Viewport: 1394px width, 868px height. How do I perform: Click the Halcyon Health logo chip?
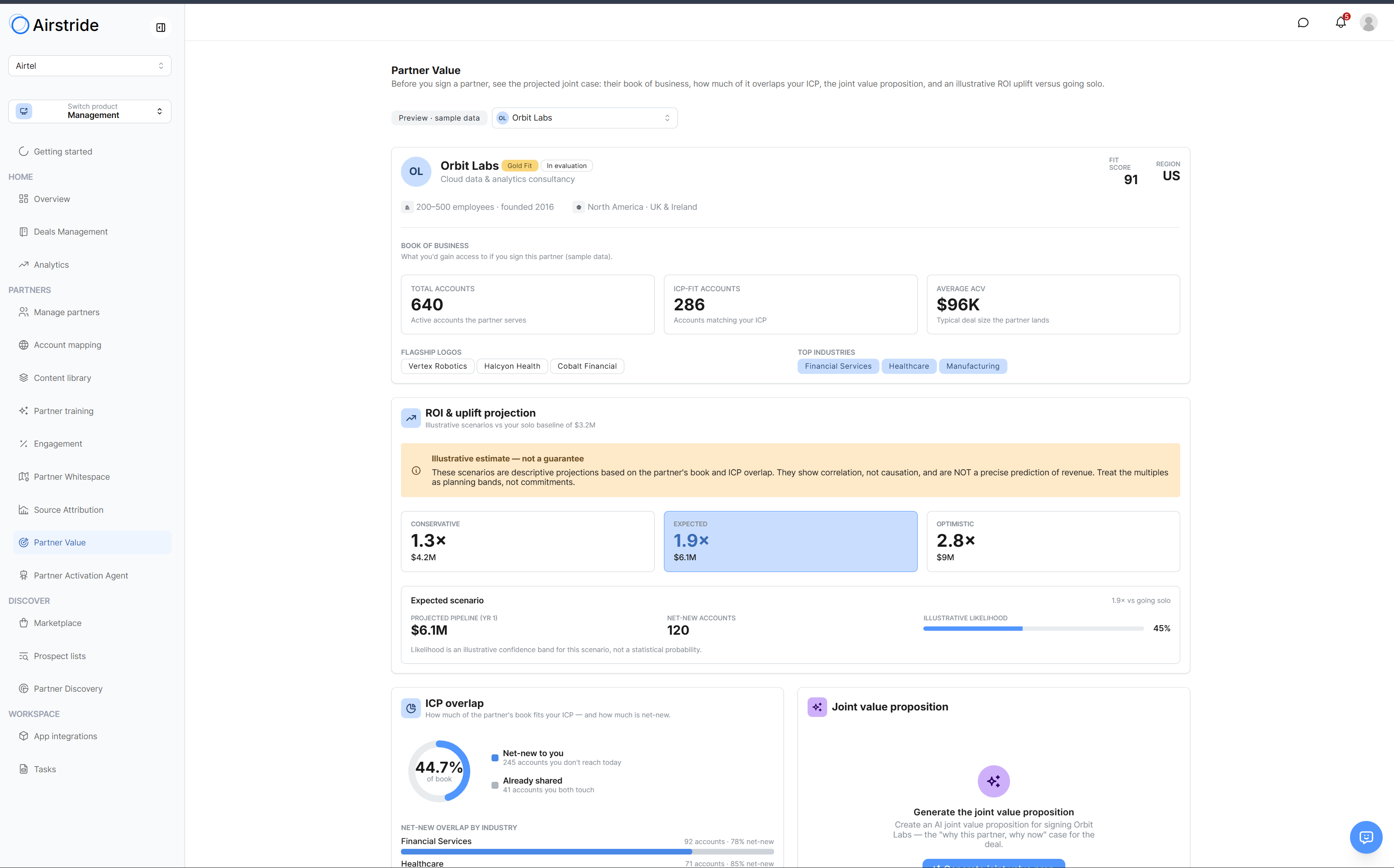[512, 366]
